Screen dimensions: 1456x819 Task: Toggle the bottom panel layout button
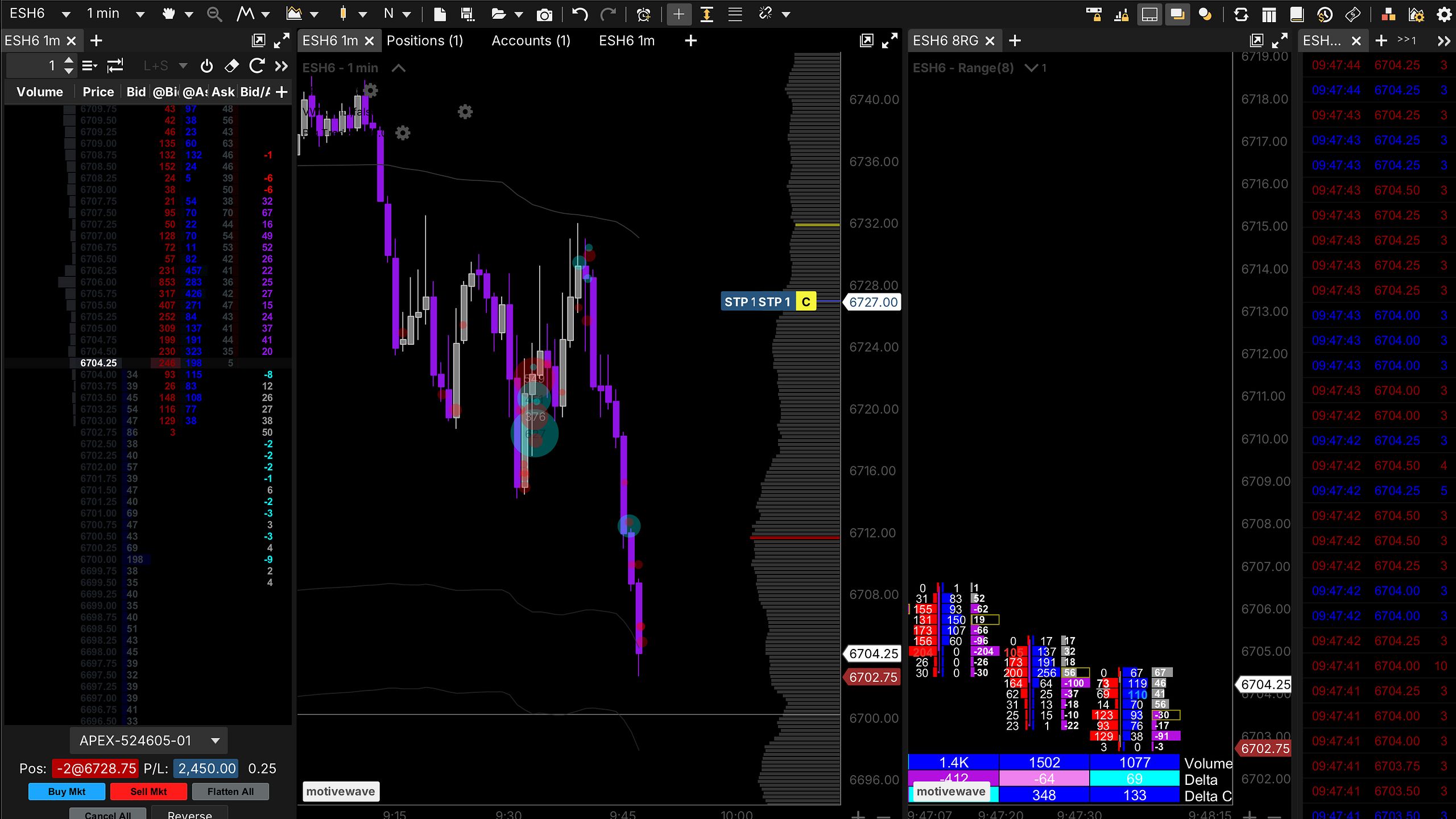click(x=1149, y=14)
